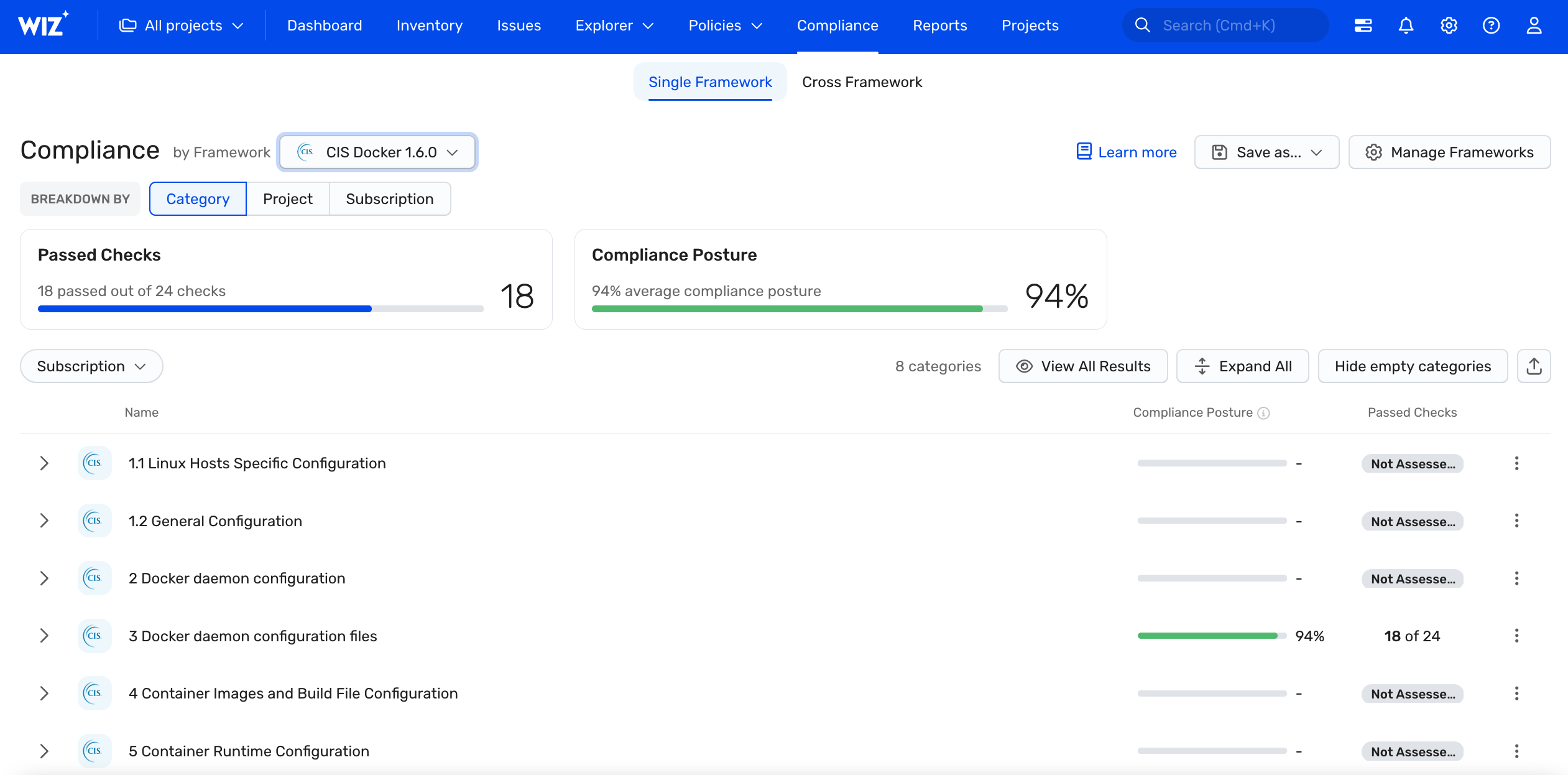The width and height of the screenshot is (1568, 775).
Task: Open Projects page
Action: click(x=1030, y=26)
